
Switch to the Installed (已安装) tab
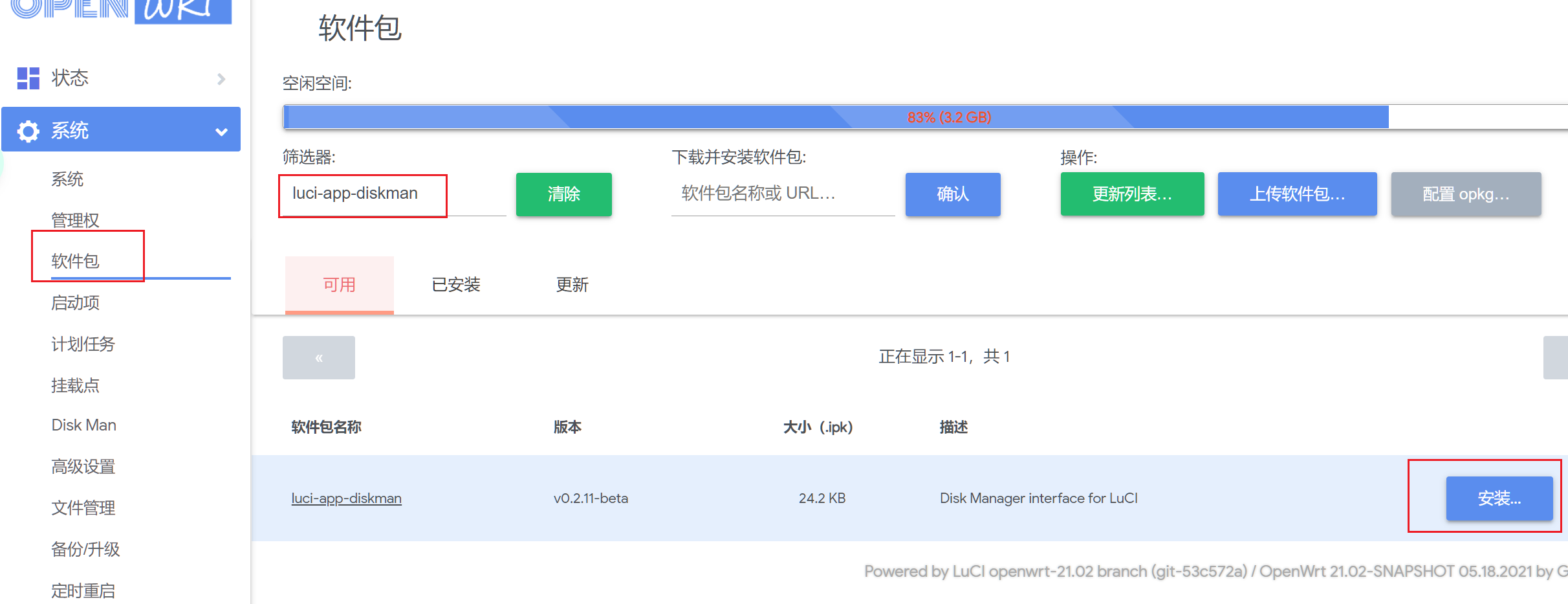tap(456, 285)
